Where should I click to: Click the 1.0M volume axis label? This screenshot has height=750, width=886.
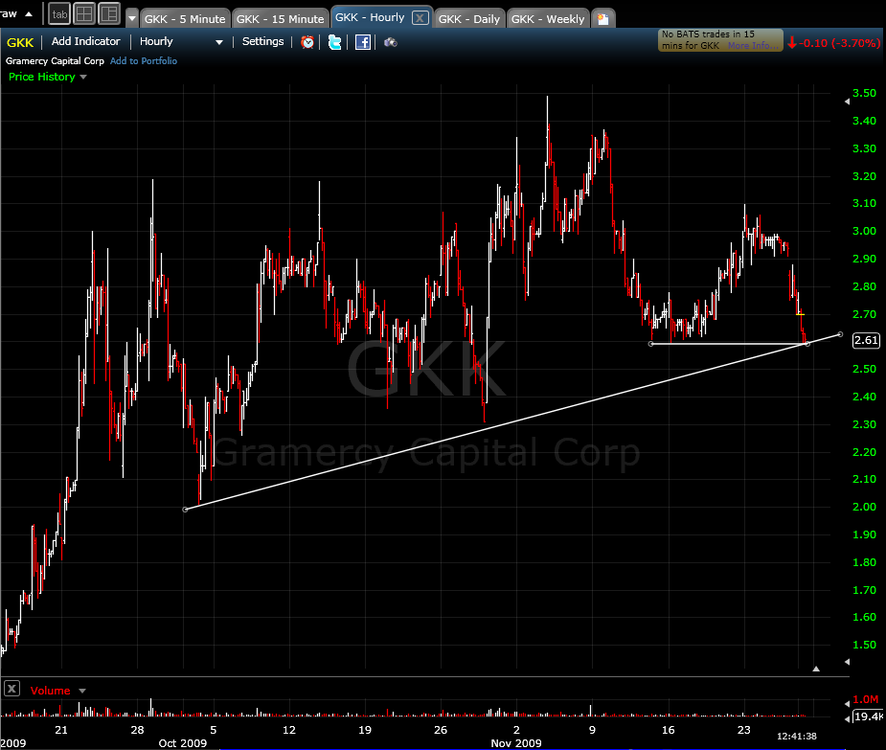866,699
